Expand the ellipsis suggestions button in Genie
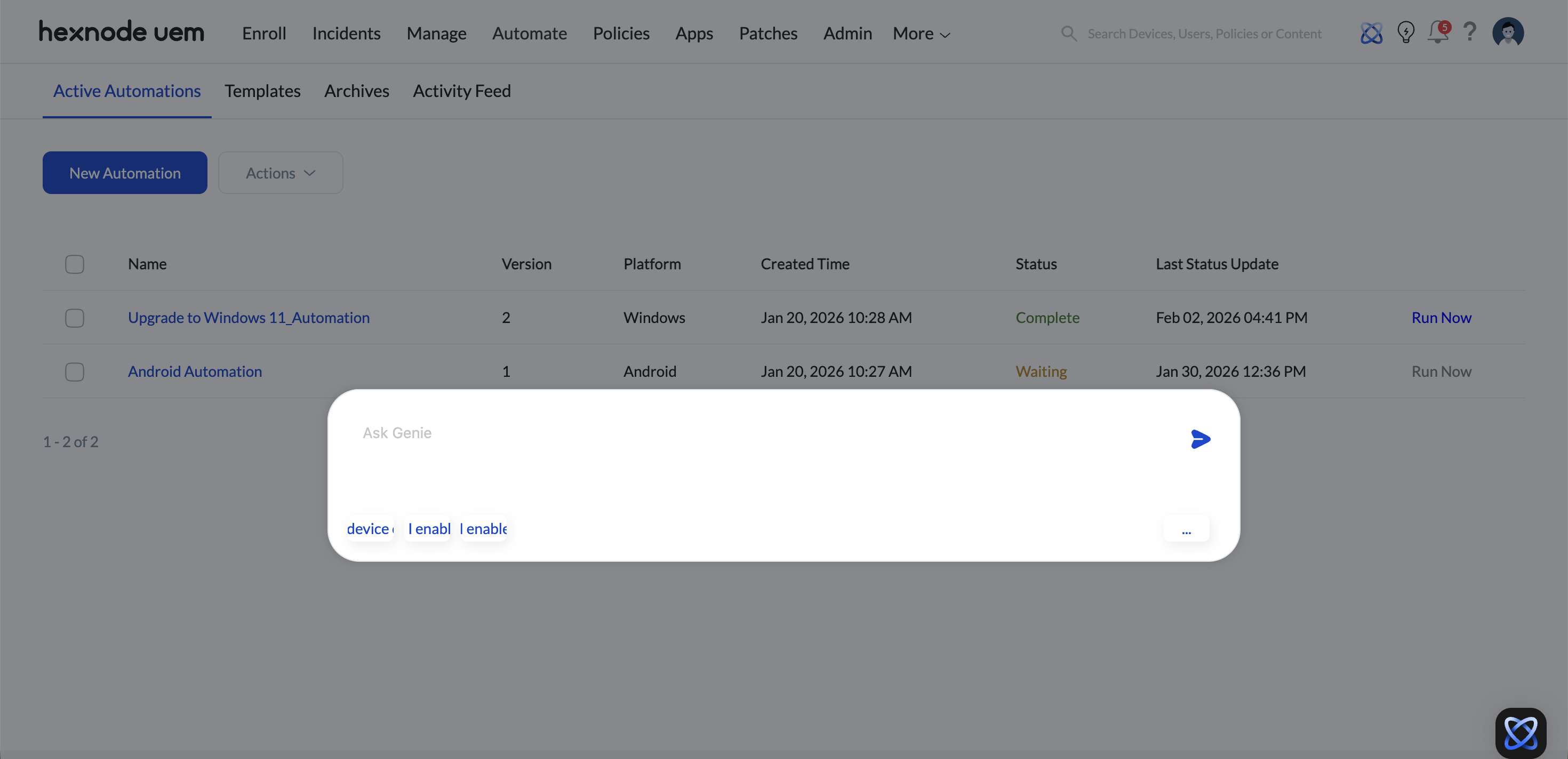This screenshot has height=759, width=1568. click(x=1185, y=529)
